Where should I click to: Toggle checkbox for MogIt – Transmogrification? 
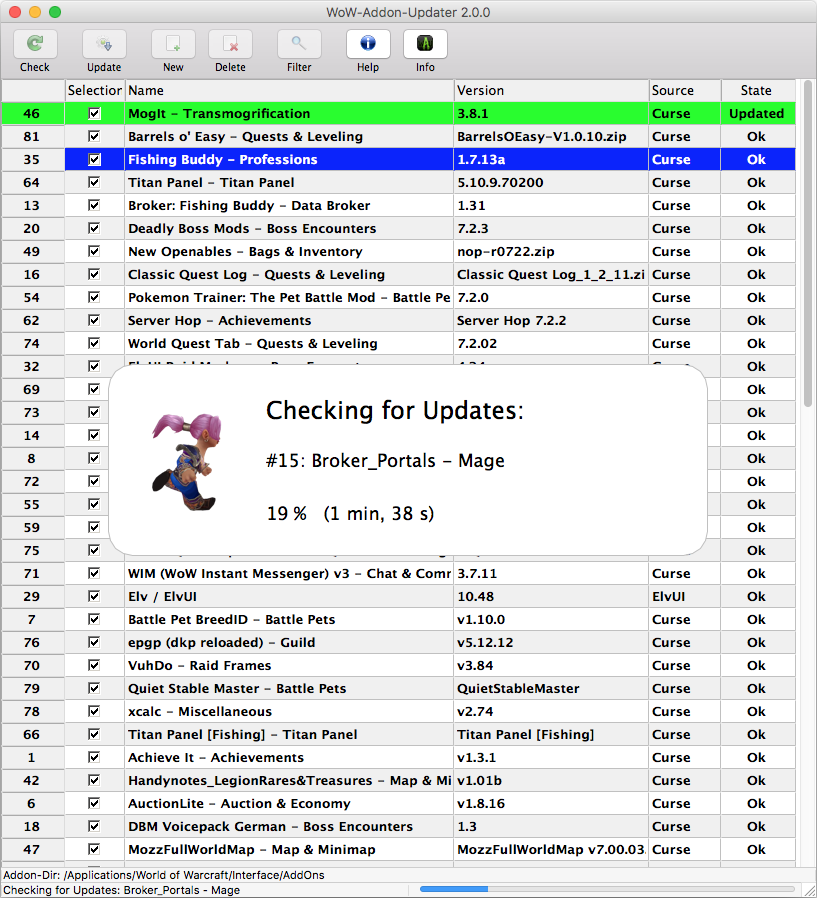pos(94,113)
